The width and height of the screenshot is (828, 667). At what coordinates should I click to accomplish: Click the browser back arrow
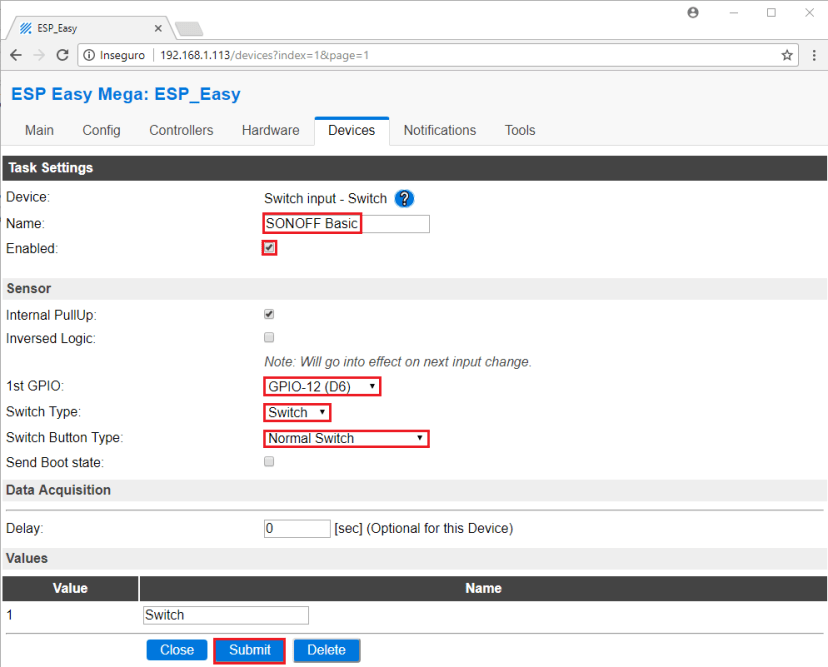pyautogui.click(x=15, y=55)
